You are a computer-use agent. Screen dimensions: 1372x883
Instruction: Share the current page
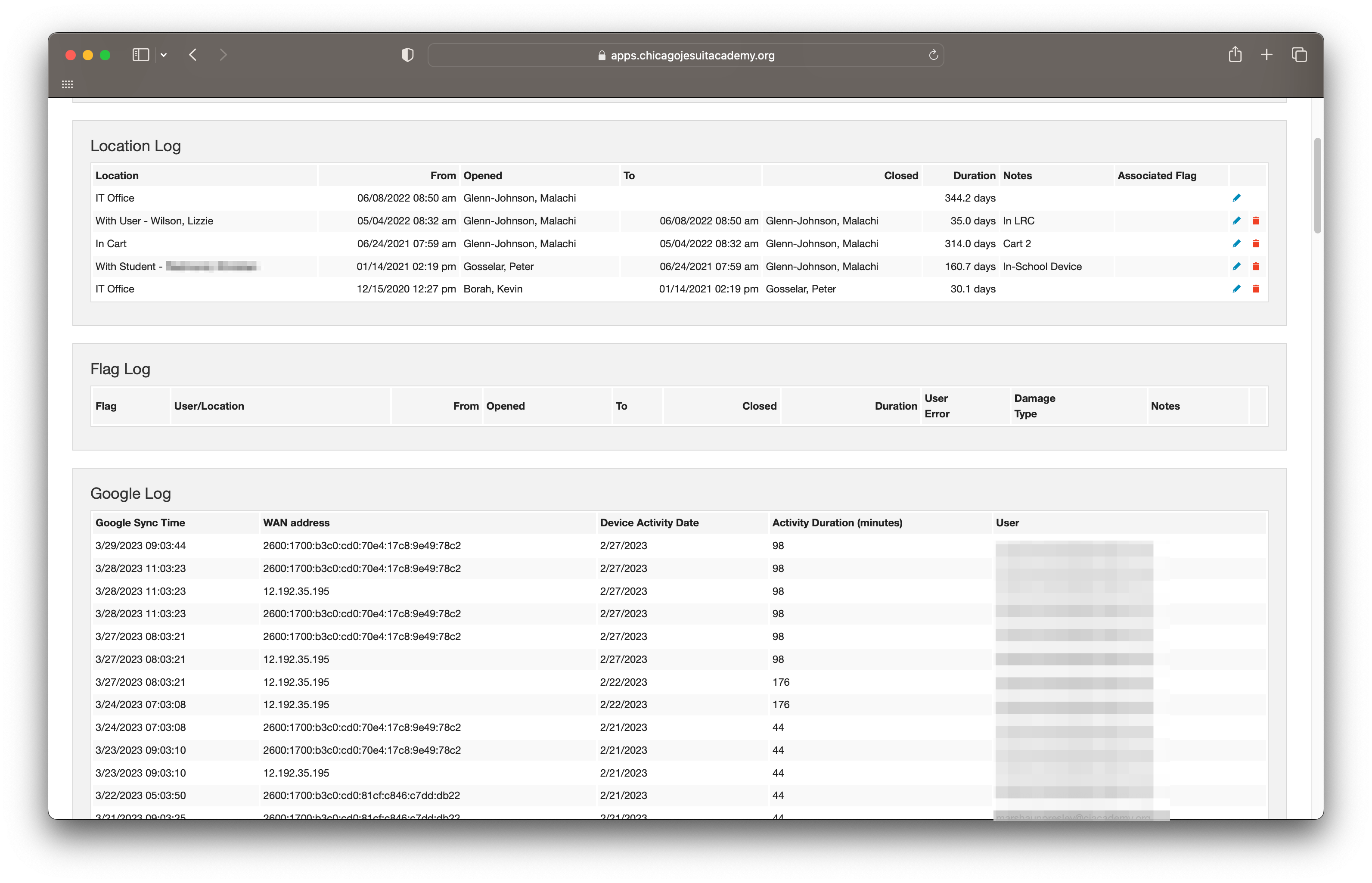(1235, 54)
